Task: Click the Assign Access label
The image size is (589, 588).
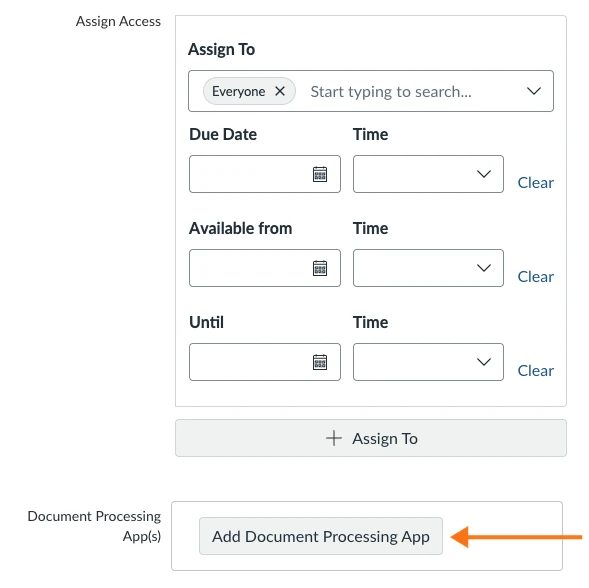Action: (x=118, y=21)
